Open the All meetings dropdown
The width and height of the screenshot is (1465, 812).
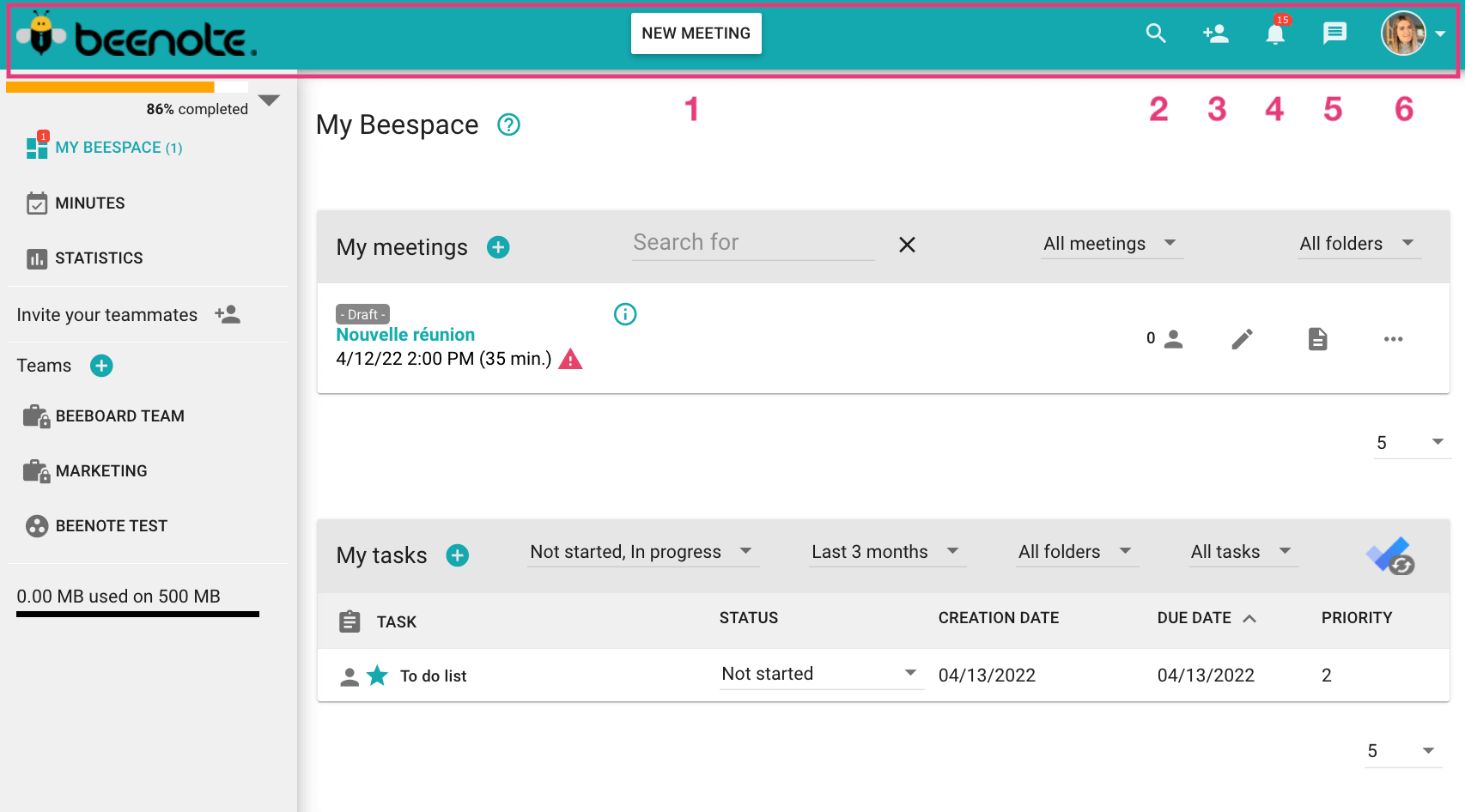[1111, 244]
